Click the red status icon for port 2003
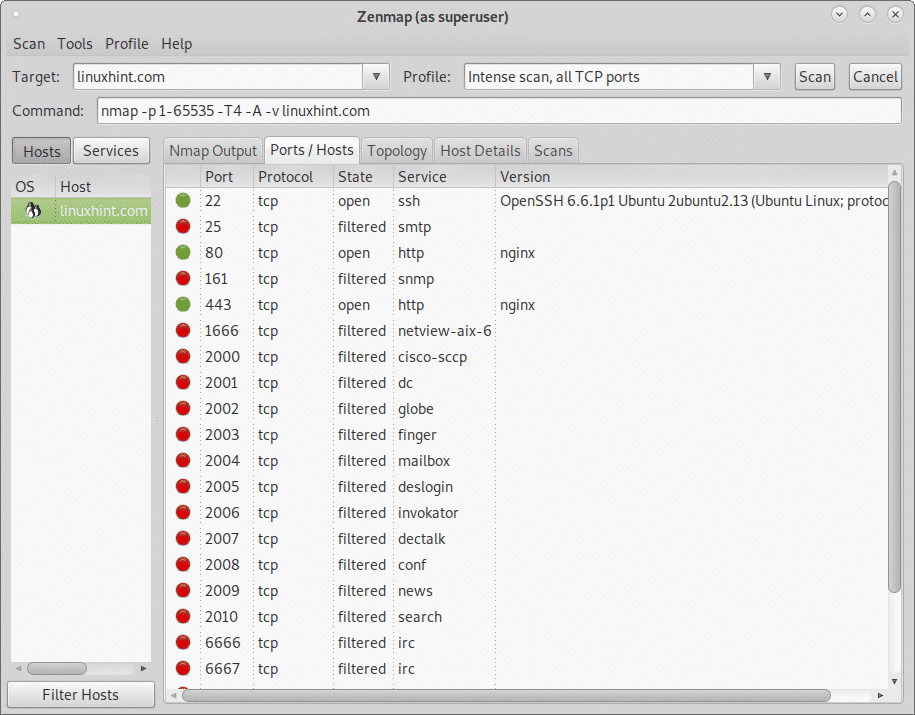915x715 pixels. (x=183, y=434)
